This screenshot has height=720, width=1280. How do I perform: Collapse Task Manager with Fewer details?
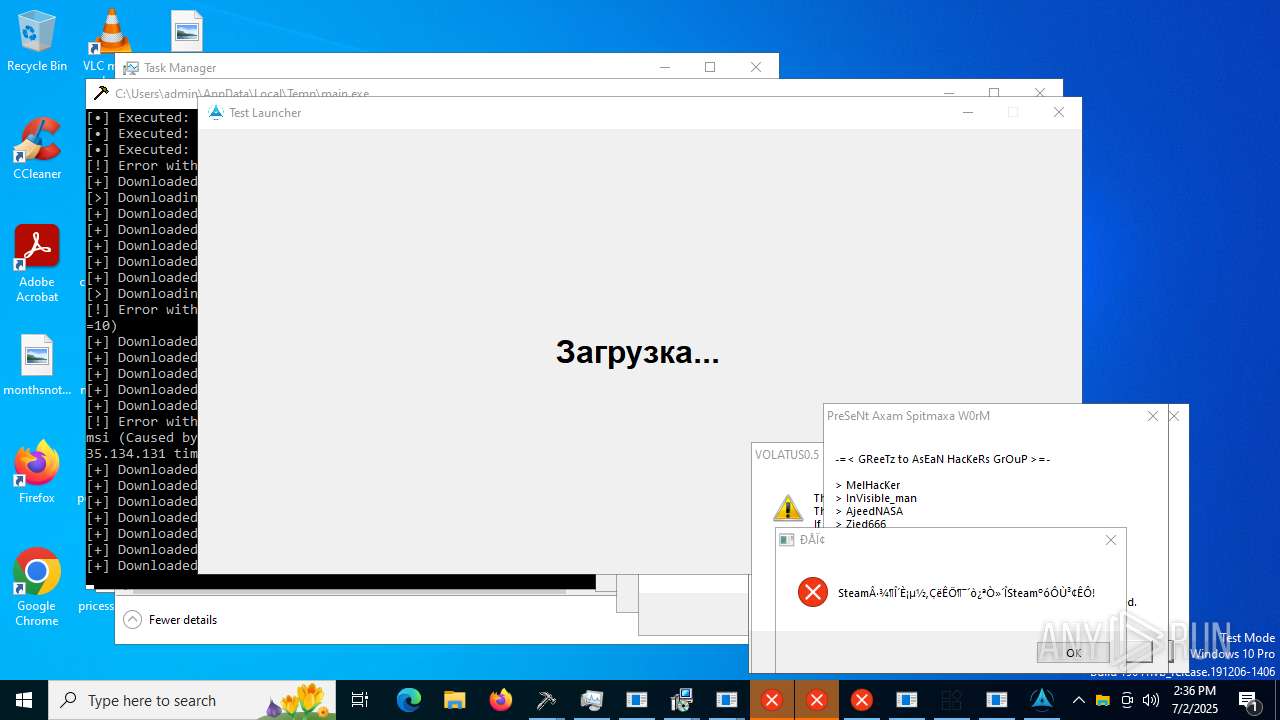click(x=170, y=620)
